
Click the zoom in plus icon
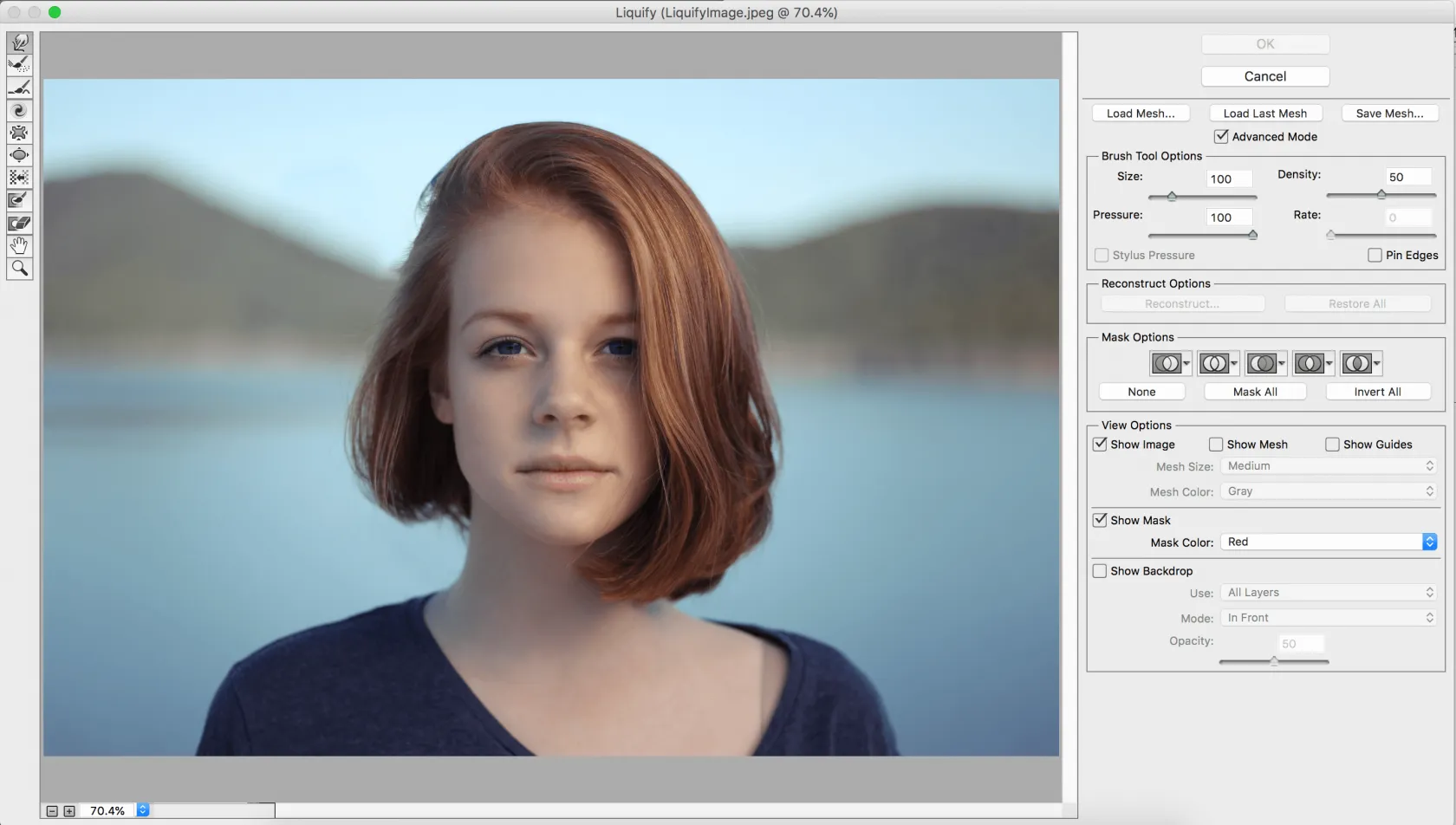tap(69, 811)
